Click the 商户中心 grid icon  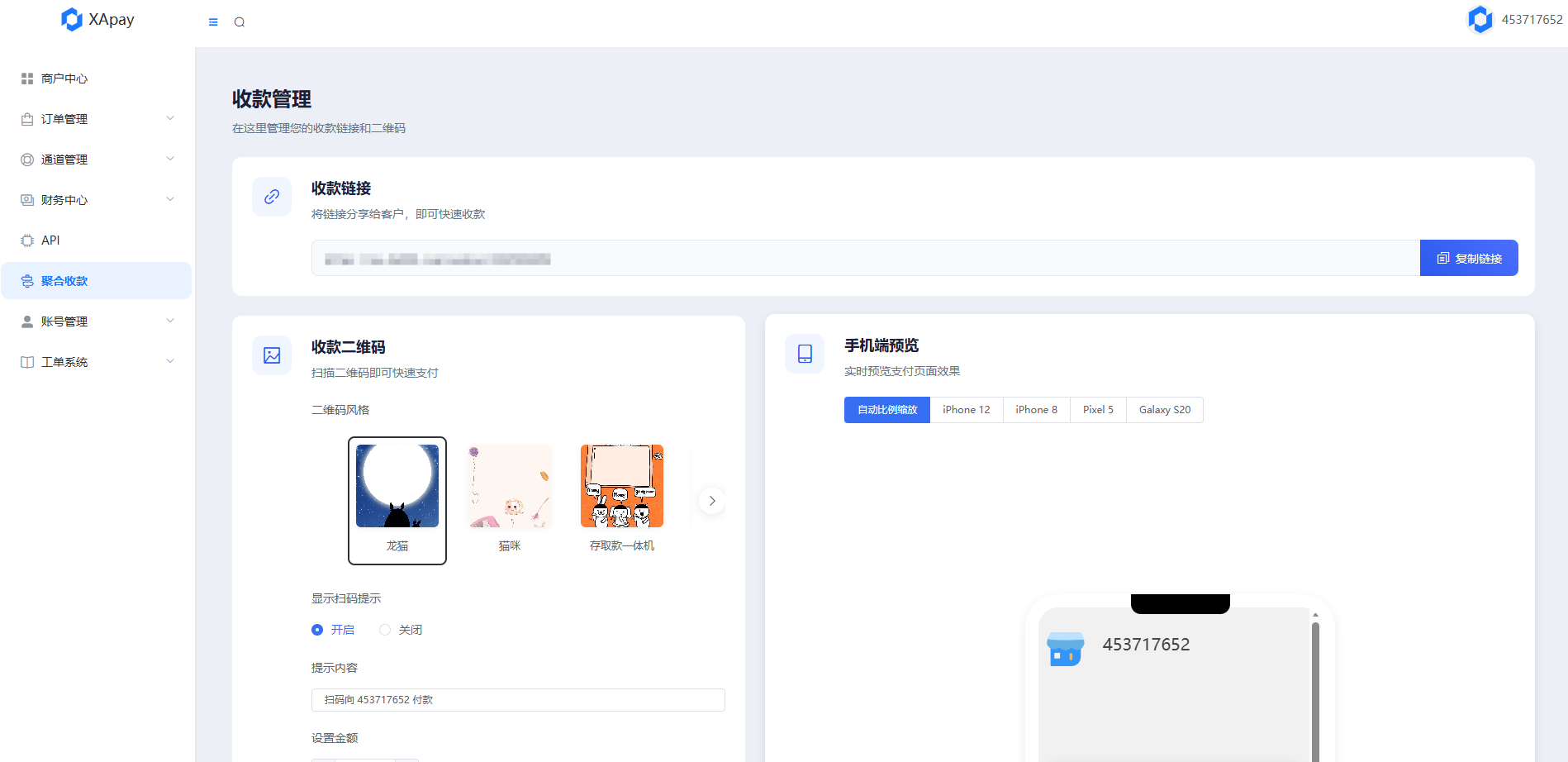[x=27, y=79]
